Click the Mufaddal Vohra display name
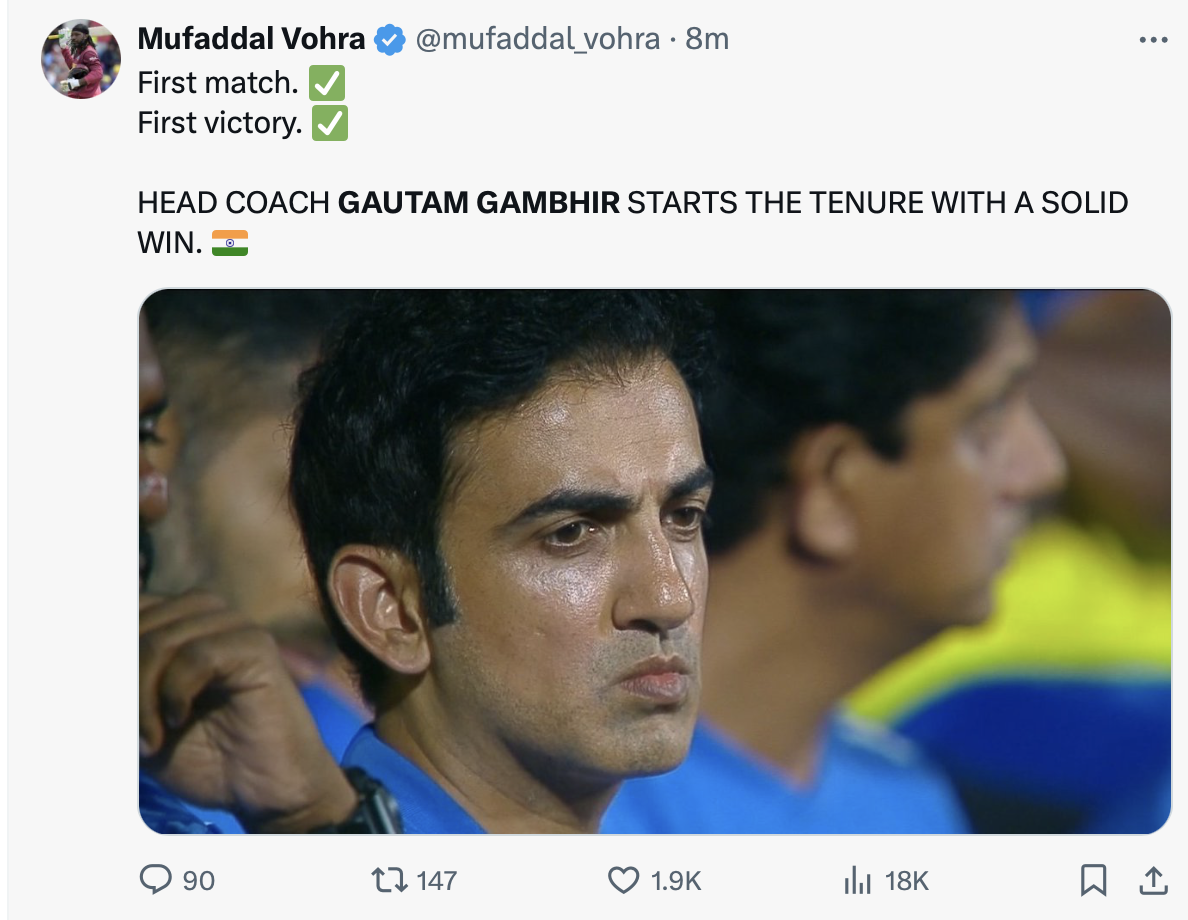The width and height of the screenshot is (1188, 920). pyautogui.click(x=251, y=39)
